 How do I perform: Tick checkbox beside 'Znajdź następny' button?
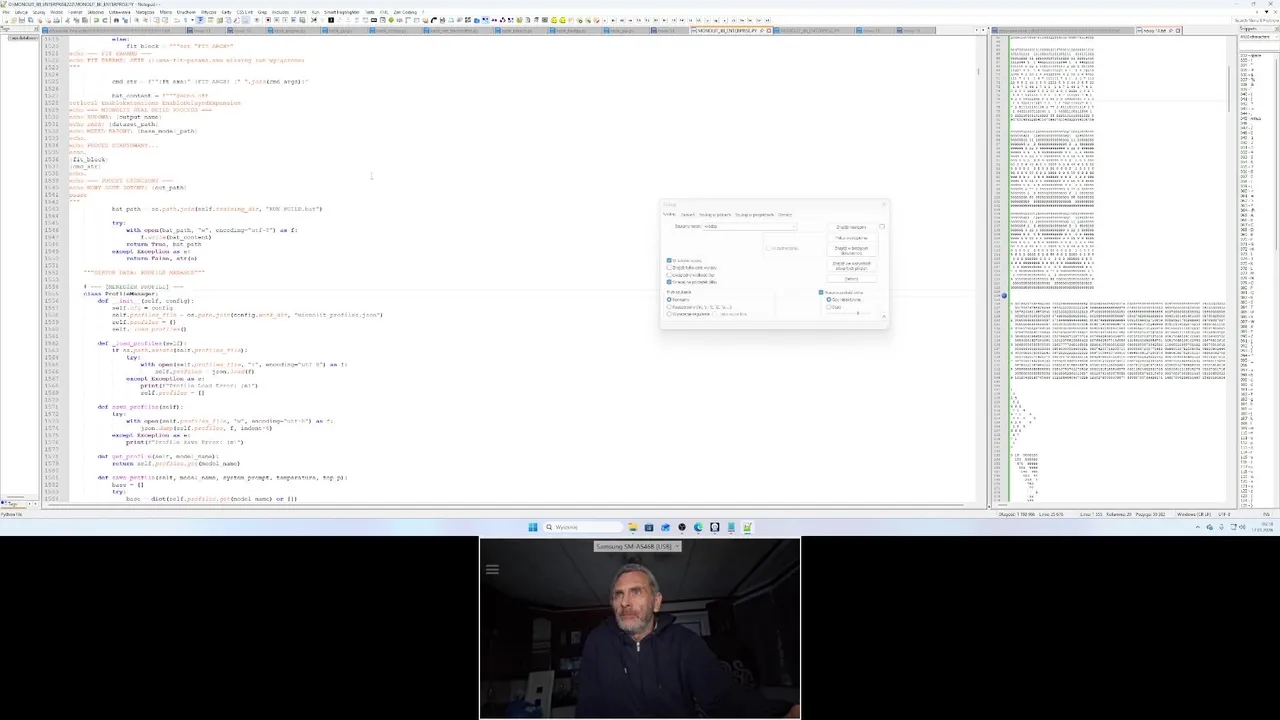[x=882, y=227]
